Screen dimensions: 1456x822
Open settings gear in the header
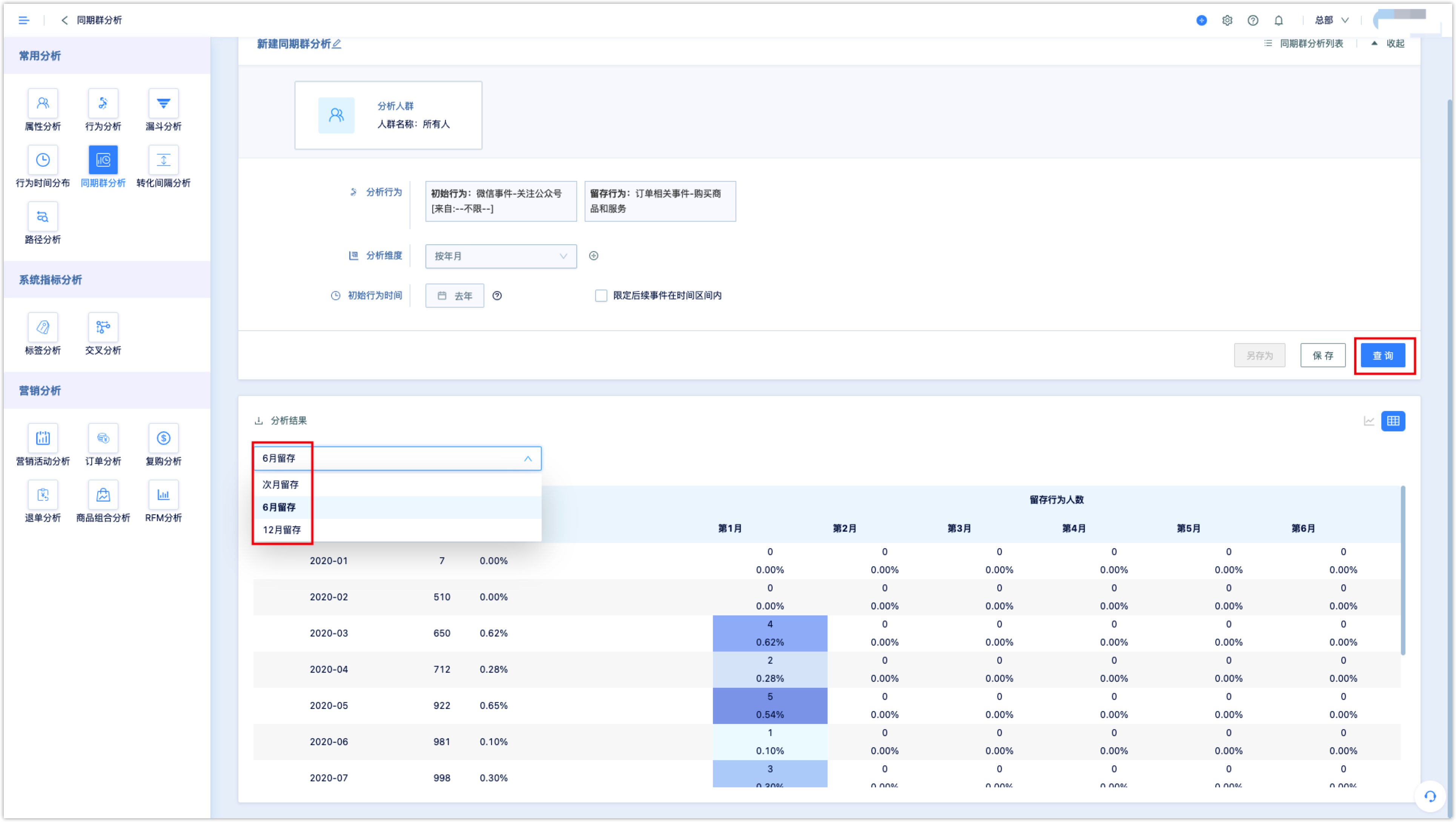[x=1227, y=20]
